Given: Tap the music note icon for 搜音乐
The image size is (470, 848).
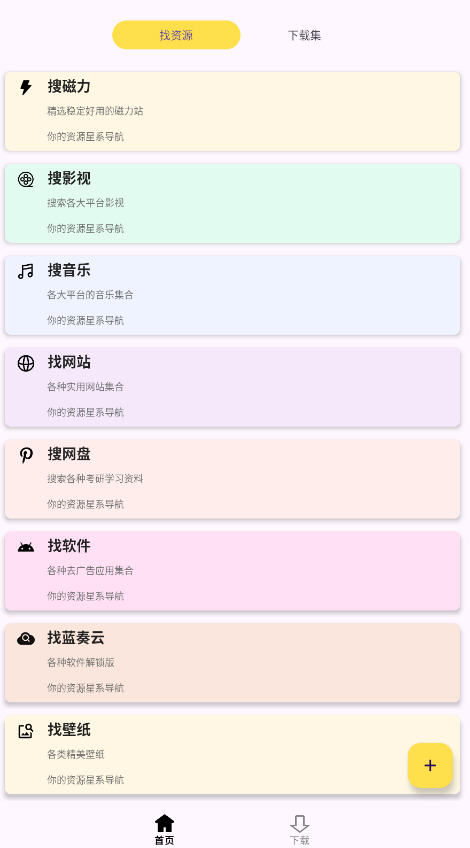Looking at the screenshot, I should pos(25,271).
